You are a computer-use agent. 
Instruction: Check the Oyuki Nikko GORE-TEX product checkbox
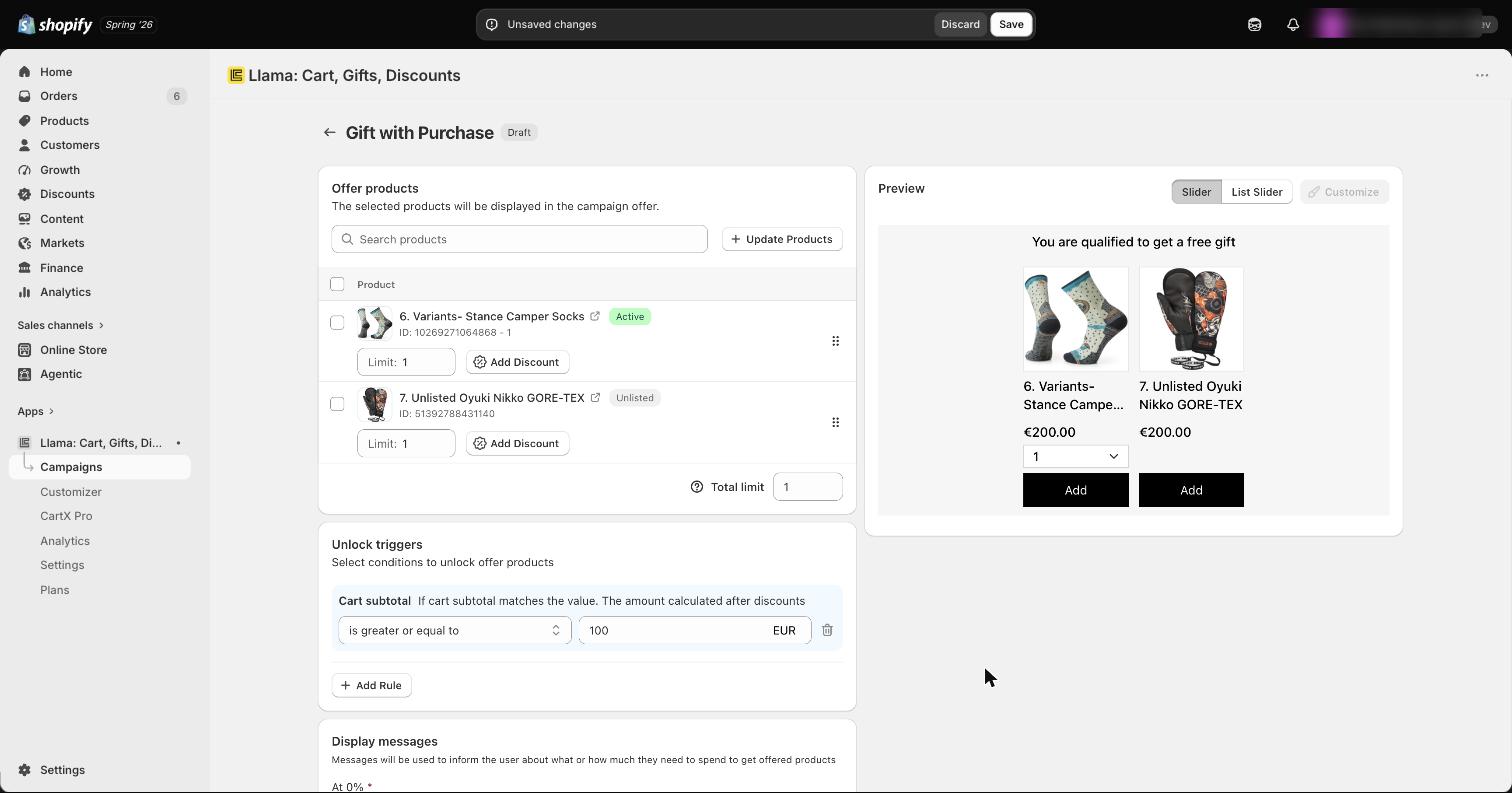337,404
